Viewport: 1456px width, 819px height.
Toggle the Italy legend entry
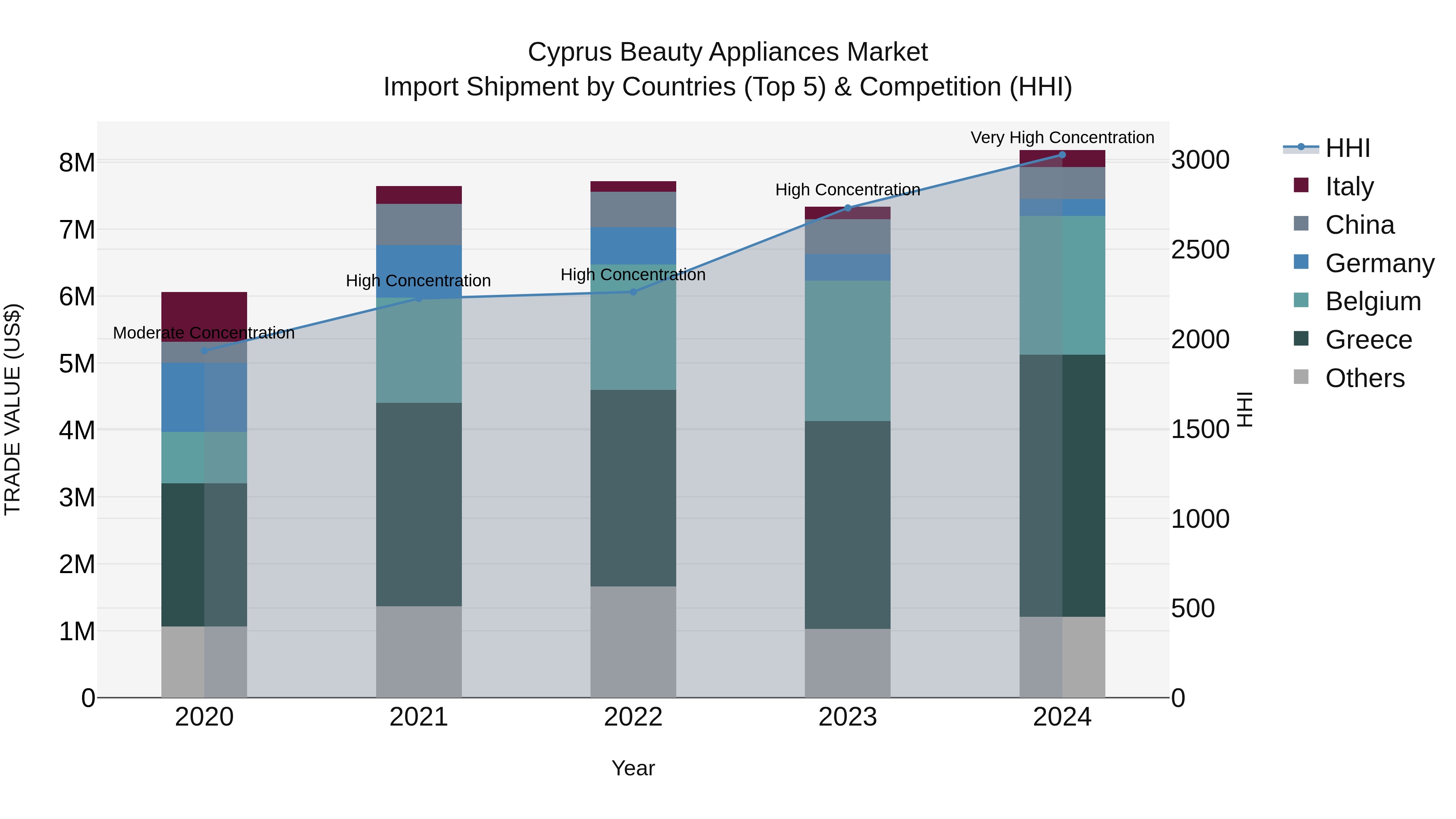pyautogui.click(x=1334, y=186)
